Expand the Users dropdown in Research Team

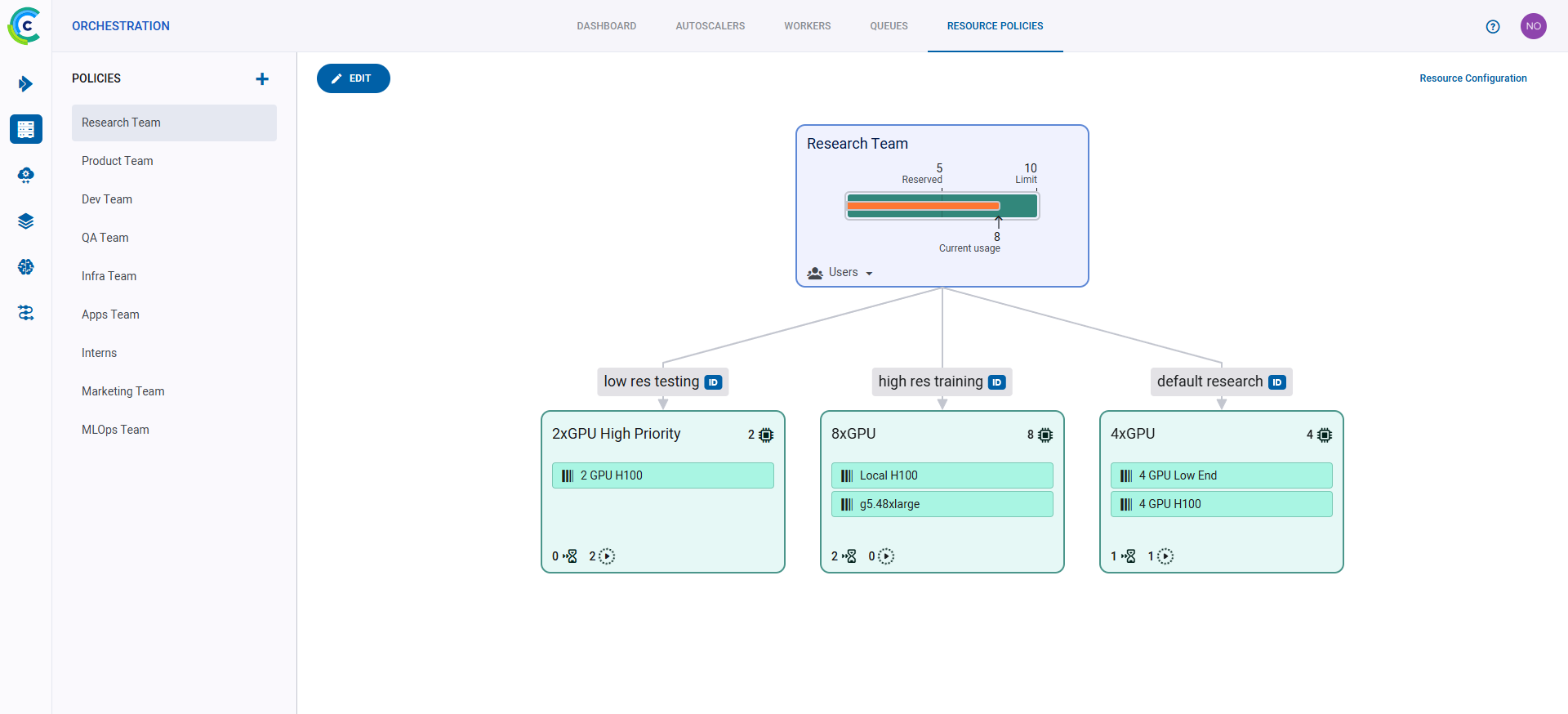pos(841,273)
